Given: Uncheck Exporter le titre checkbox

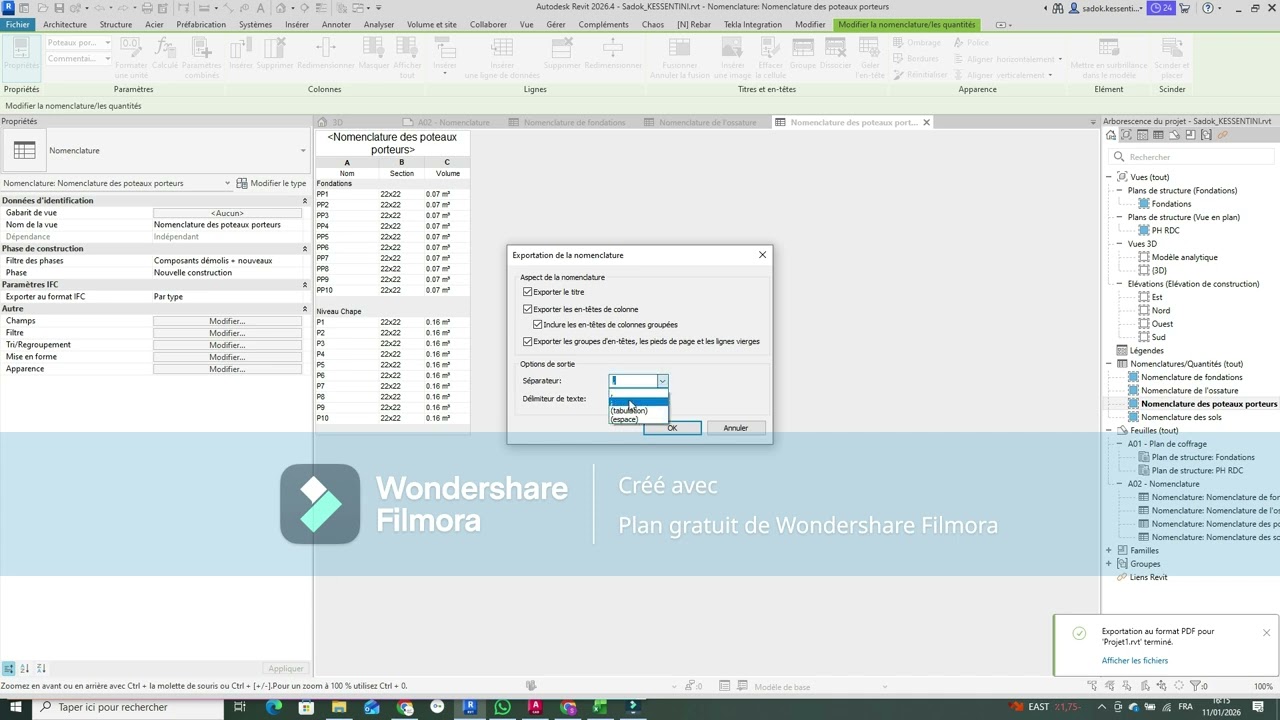Looking at the screenshot, I should click(528, 292).
